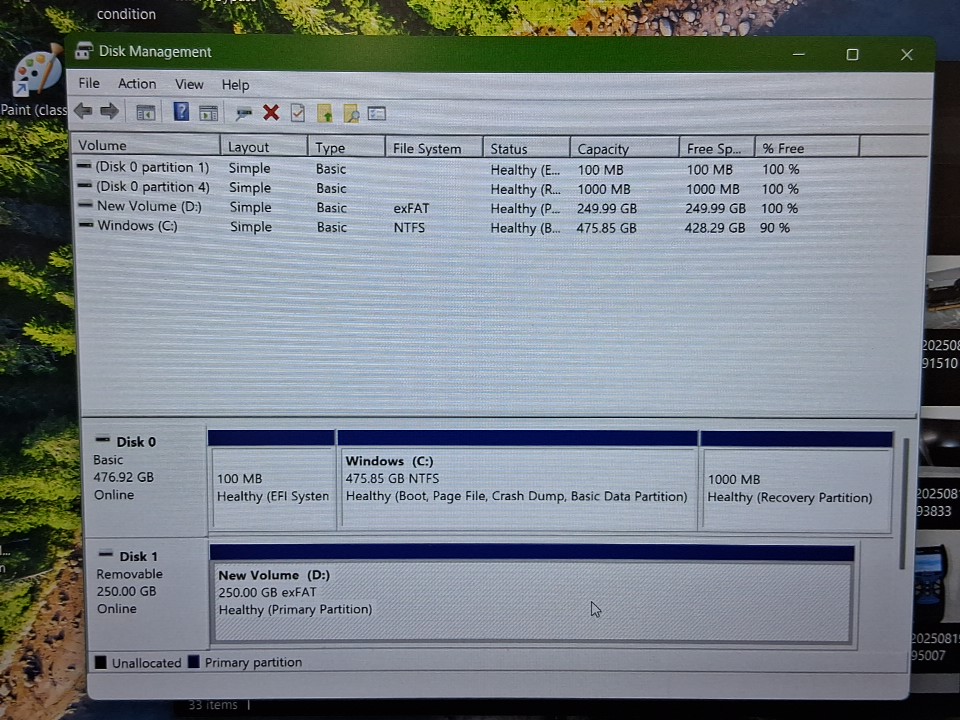This screenshot has width=960, height=720.
Task: Click the Disk 1 drive icon in the lower pane
Action: pyautogui.click(x=105, y=554)
